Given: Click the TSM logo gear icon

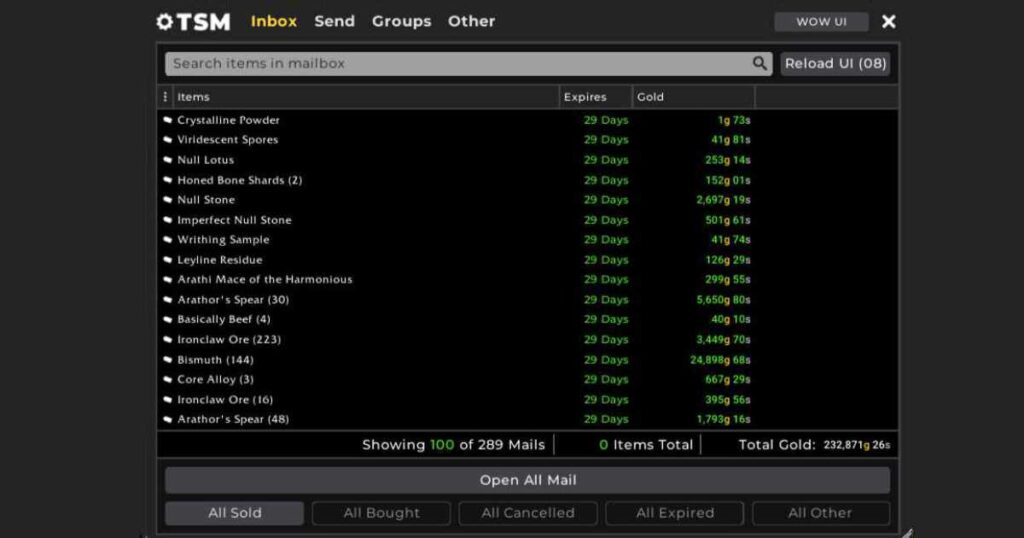Looking at the screenshot, I should [165, 22].
